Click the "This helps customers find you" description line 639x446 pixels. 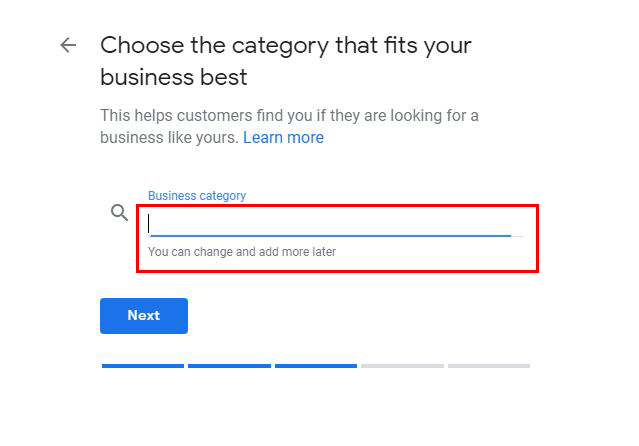pyautogui.click(x=289, y=116)
